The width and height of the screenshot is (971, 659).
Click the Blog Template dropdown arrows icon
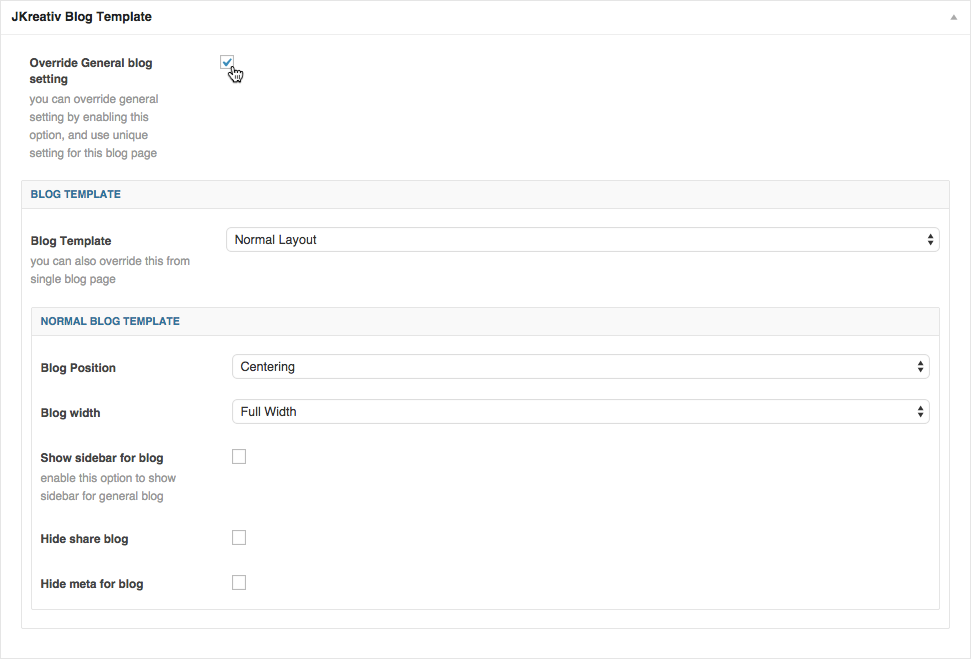click(930, 240)
